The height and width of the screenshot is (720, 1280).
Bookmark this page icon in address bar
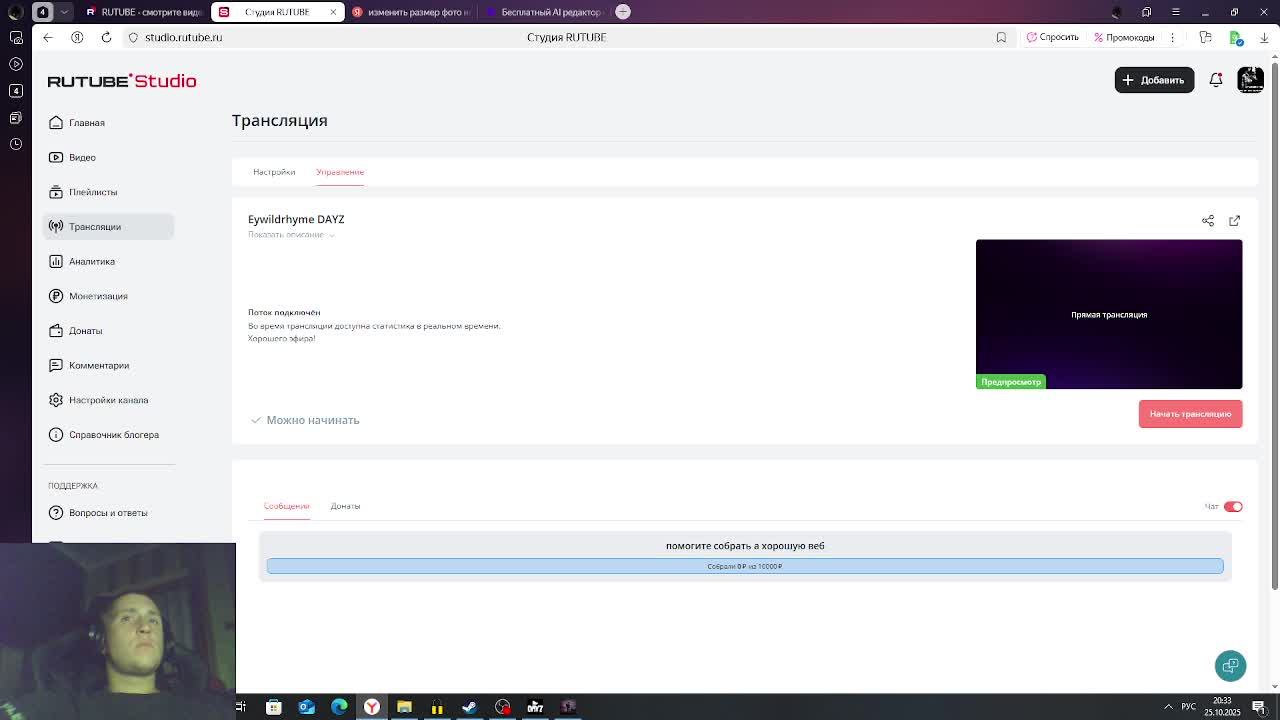click(1001, 37)
